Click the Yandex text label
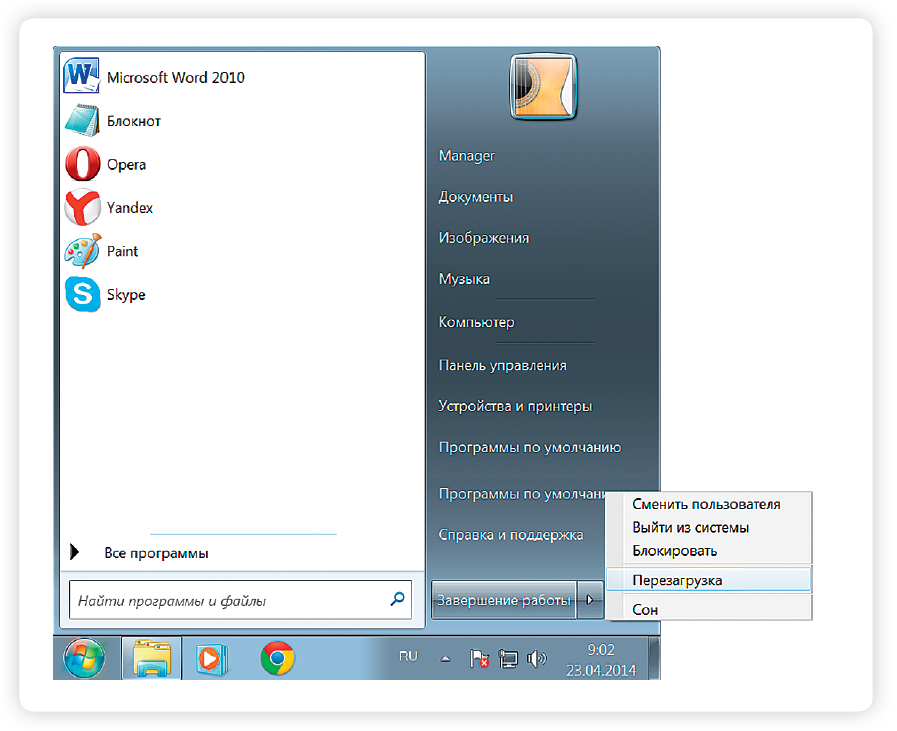 (x=130, y=208)
